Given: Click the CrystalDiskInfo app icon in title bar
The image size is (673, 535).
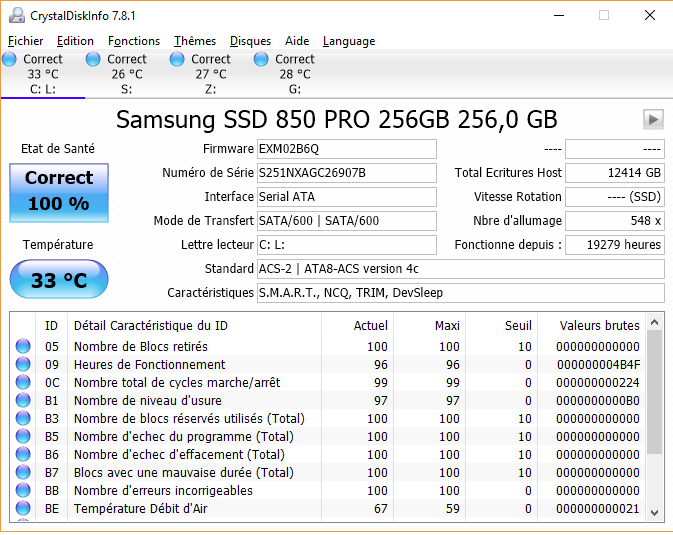Looking at the screenshot, I should [15, 16].
